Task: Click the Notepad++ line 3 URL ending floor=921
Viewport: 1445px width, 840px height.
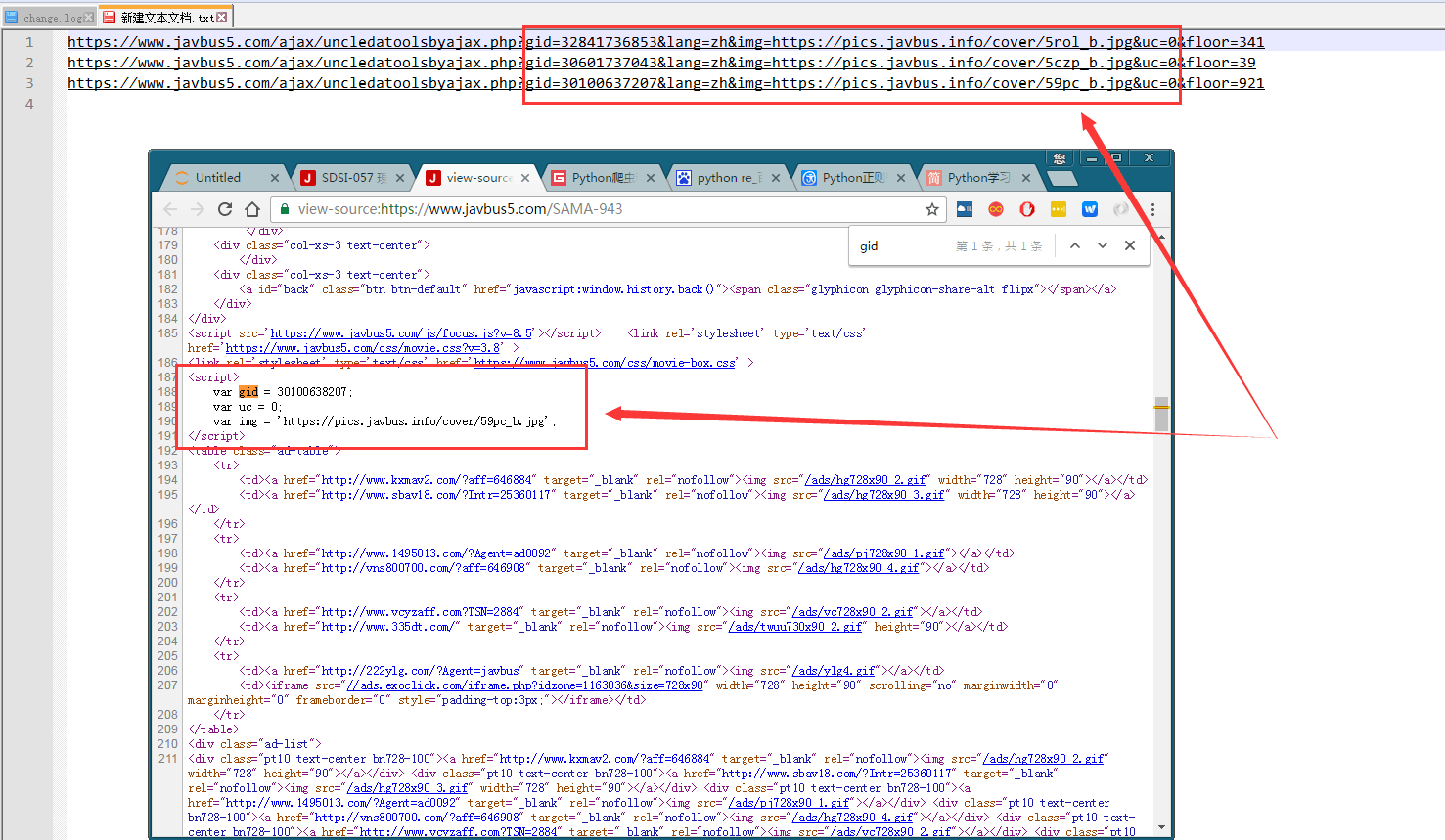Action: coord(665,83)
